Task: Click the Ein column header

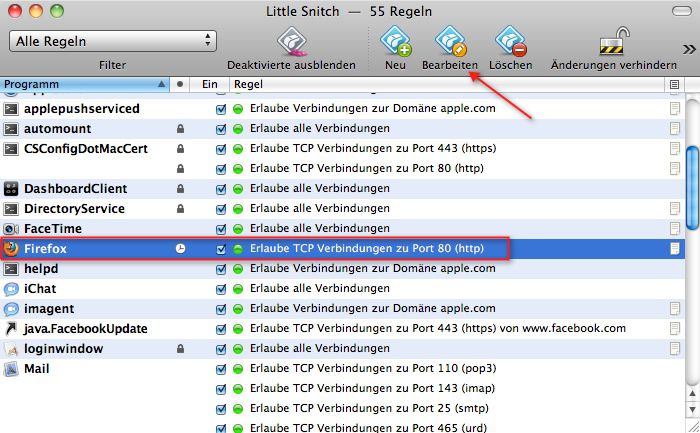Action: point(209,84)
